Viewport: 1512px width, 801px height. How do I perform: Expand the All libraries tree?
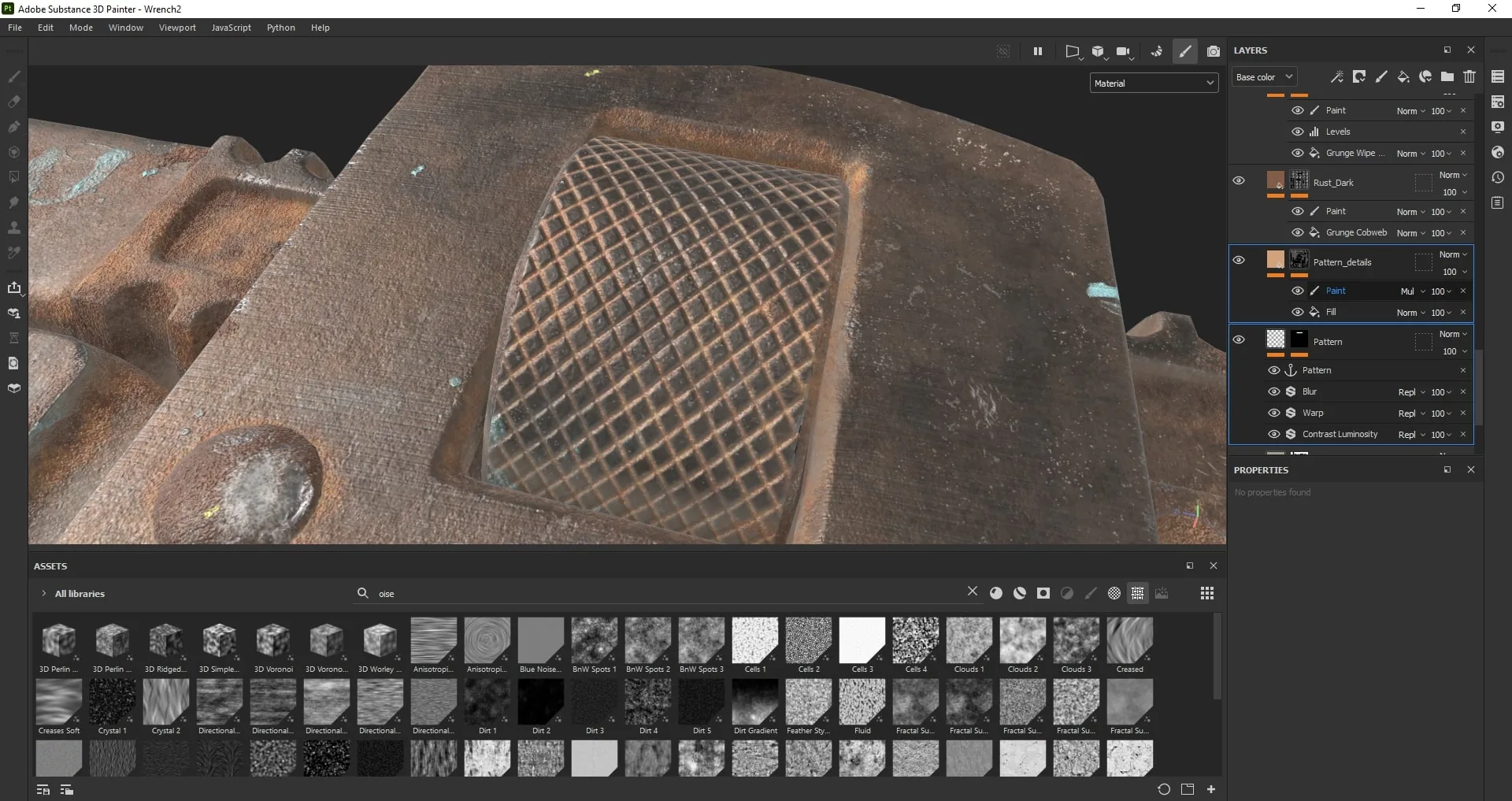click(43, 594)
